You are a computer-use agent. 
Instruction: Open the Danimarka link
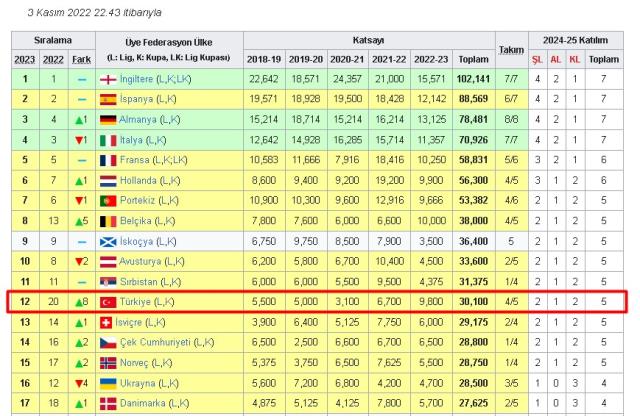(142, 403)
